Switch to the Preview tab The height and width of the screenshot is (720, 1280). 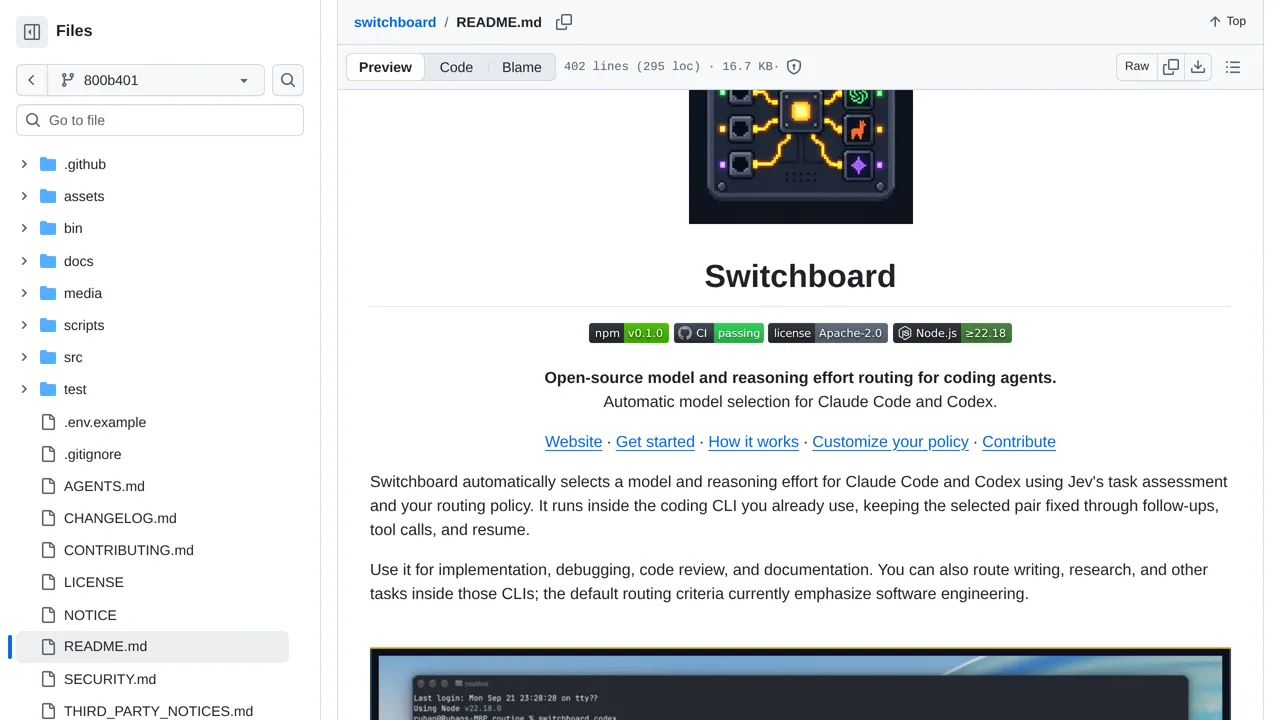tap(385, 67)
